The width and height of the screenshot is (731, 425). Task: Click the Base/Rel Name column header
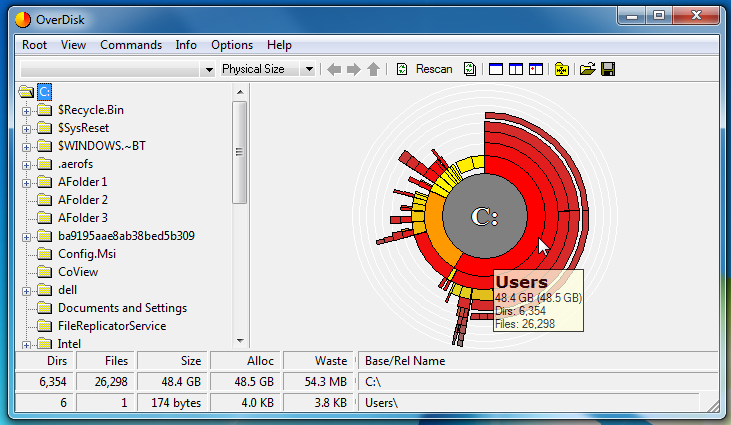538,361
